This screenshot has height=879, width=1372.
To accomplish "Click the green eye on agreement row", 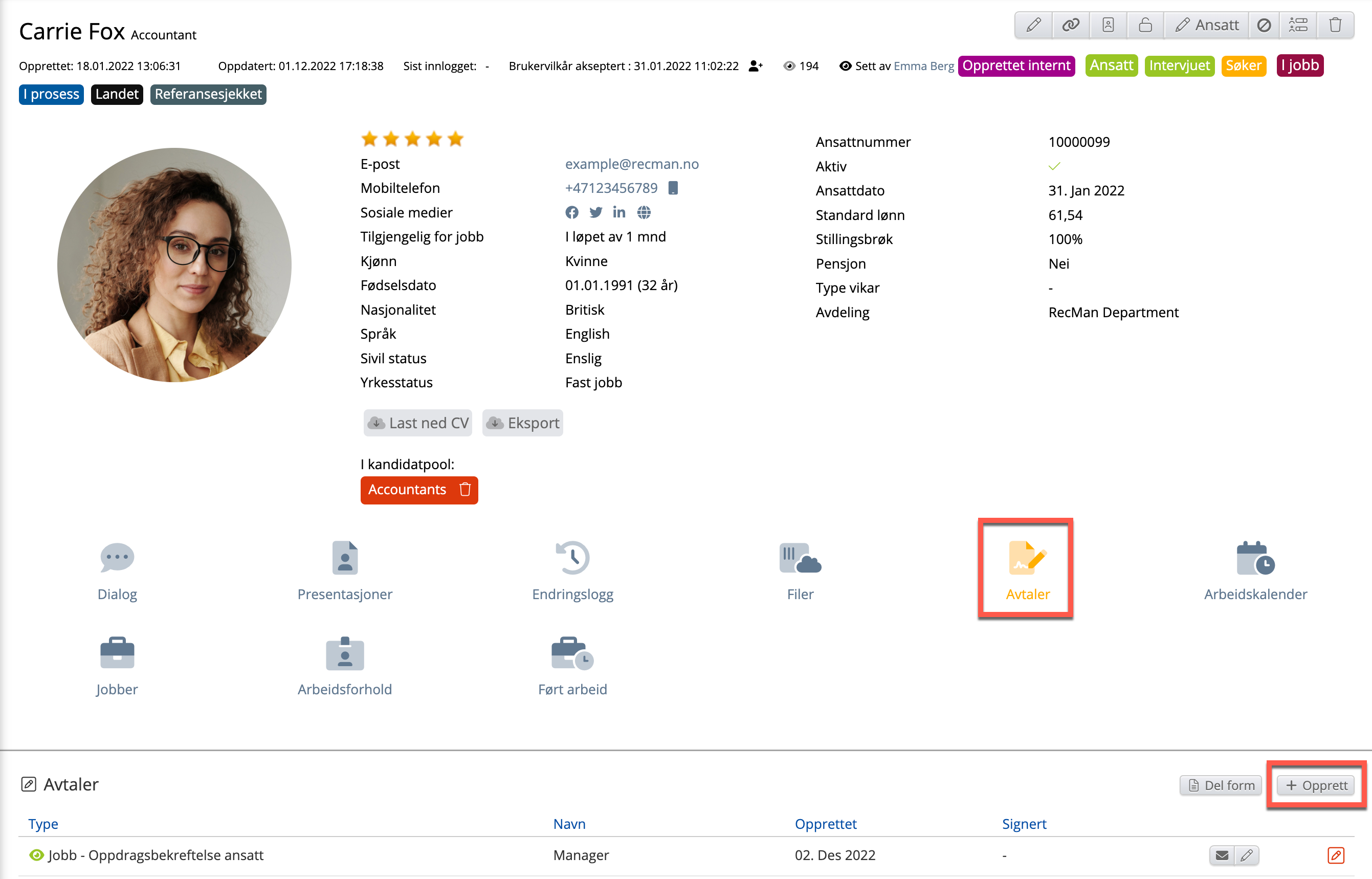I will (x=36, y=854).
